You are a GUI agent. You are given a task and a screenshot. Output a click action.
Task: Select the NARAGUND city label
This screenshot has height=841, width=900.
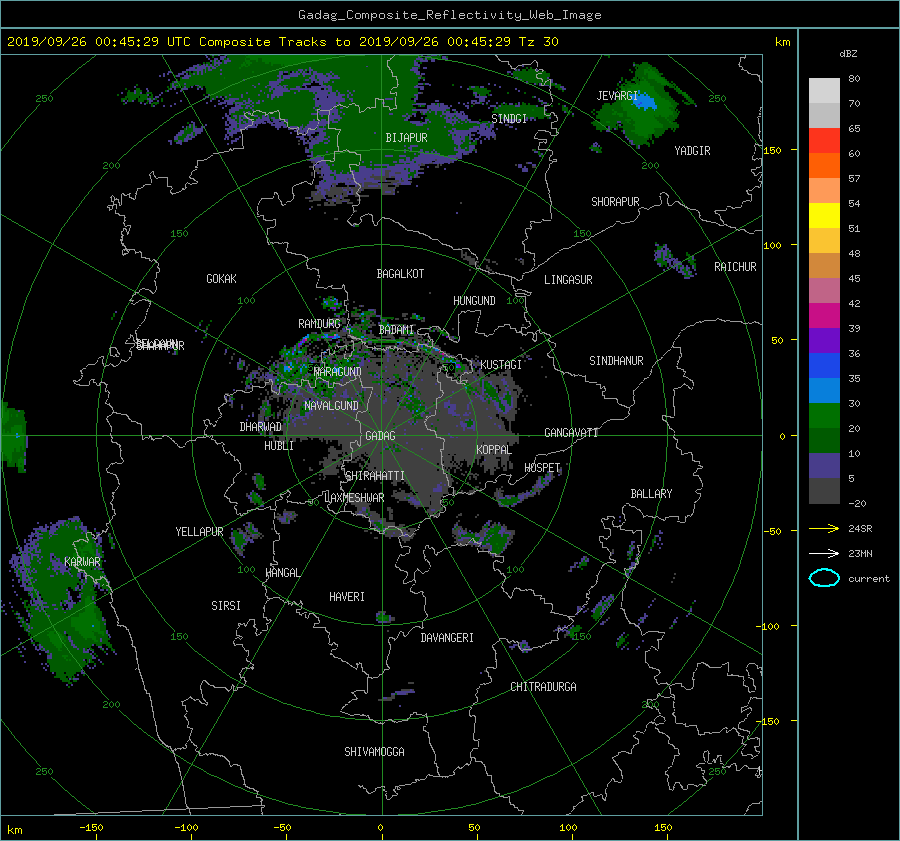tap(338, 372)
